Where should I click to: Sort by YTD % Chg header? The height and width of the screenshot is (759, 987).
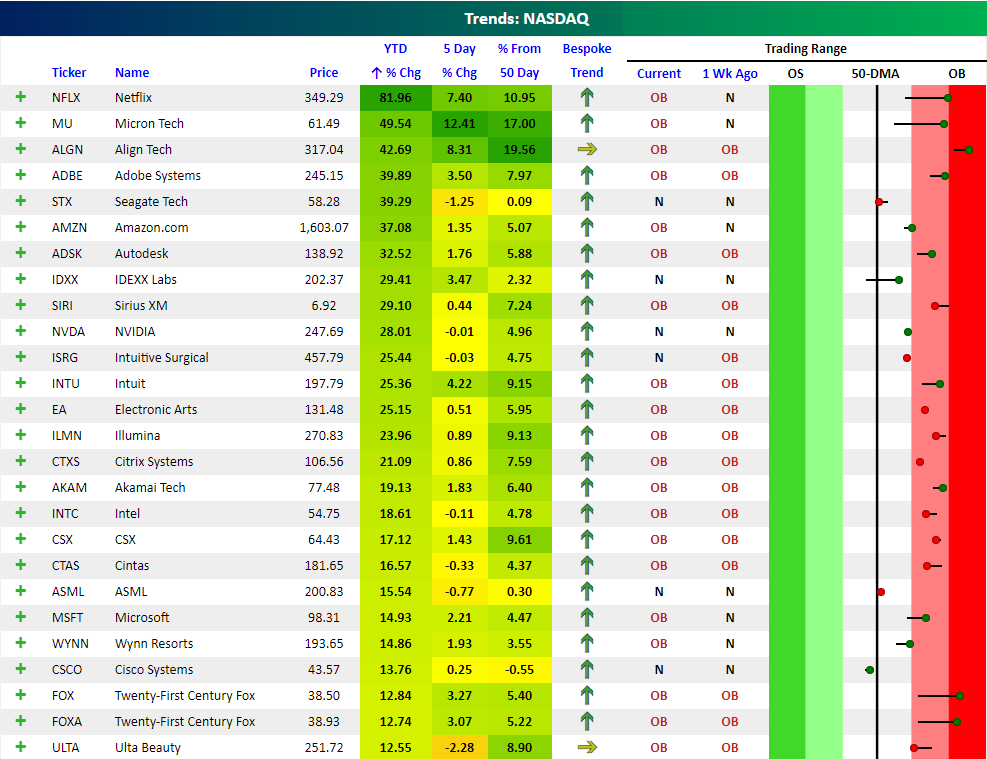point(395,60)
